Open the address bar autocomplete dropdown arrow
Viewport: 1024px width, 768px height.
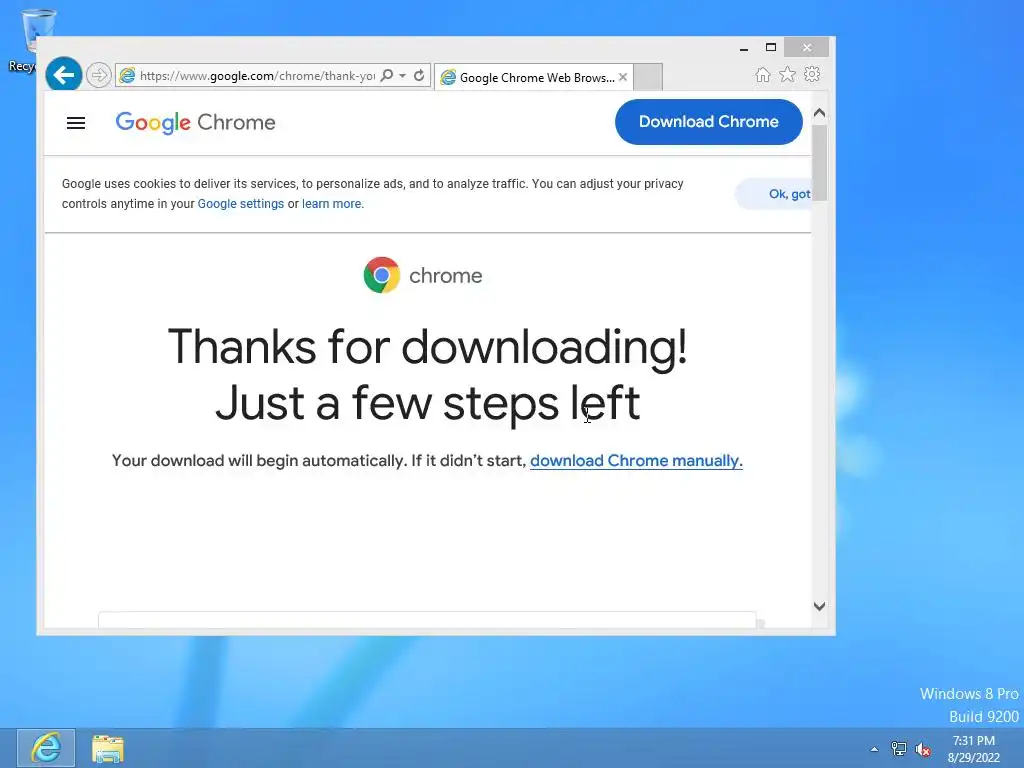coord(402,76)
